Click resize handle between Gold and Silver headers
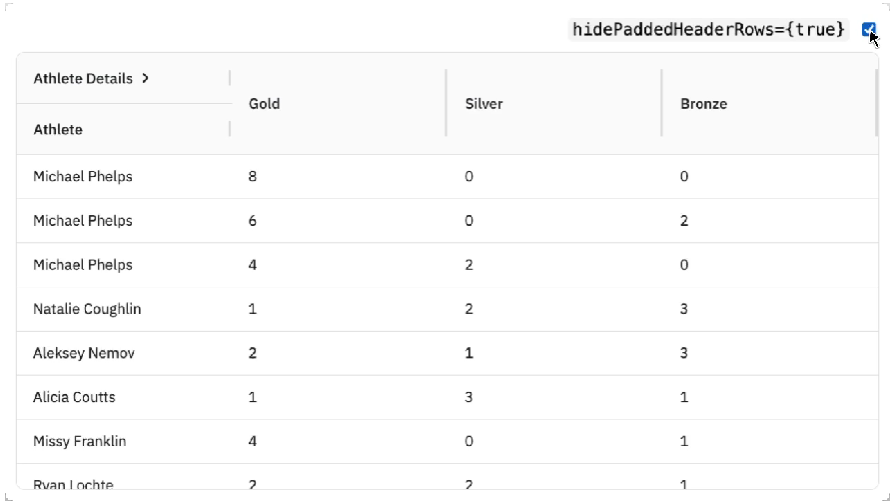Screen dimensions: 894x504 pos(446,103)
